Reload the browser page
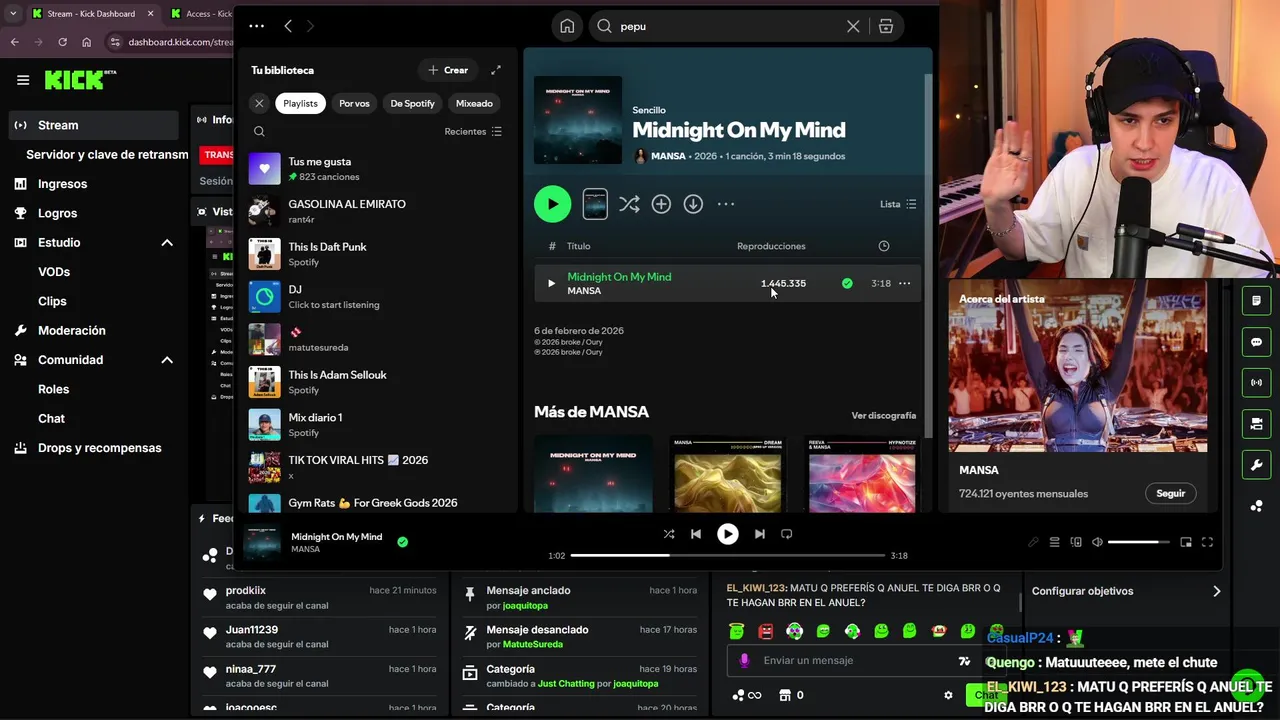Viewport: 1280px width, 720px height. point(62,42)
